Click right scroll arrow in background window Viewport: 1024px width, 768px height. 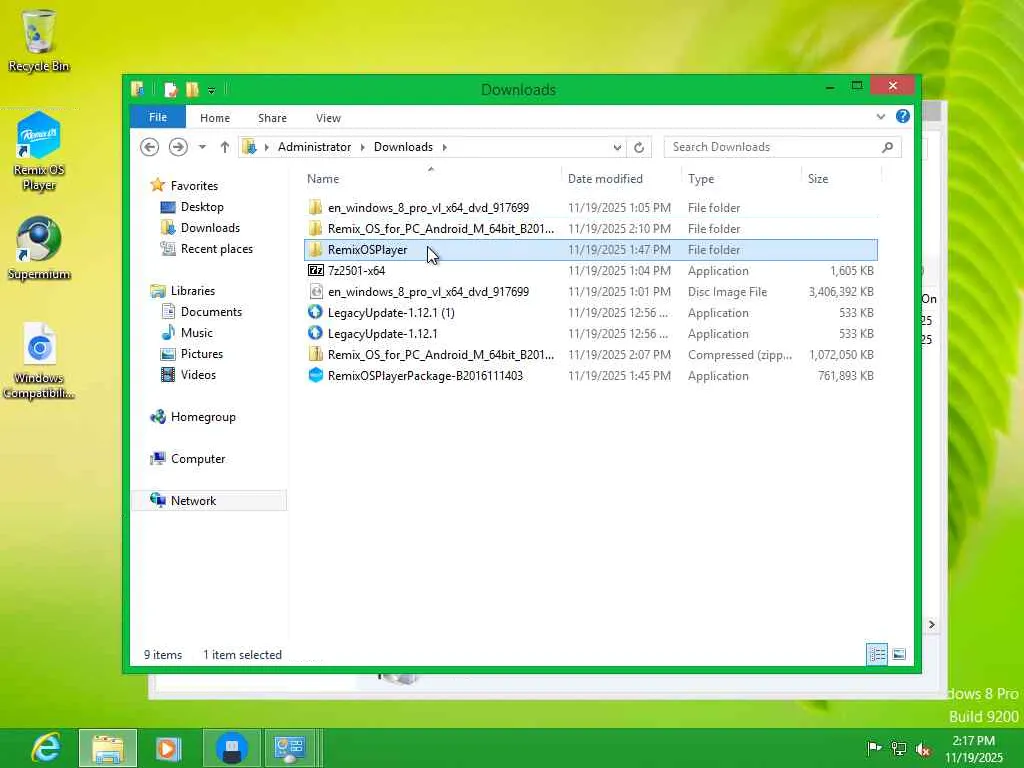click(932, 624)
